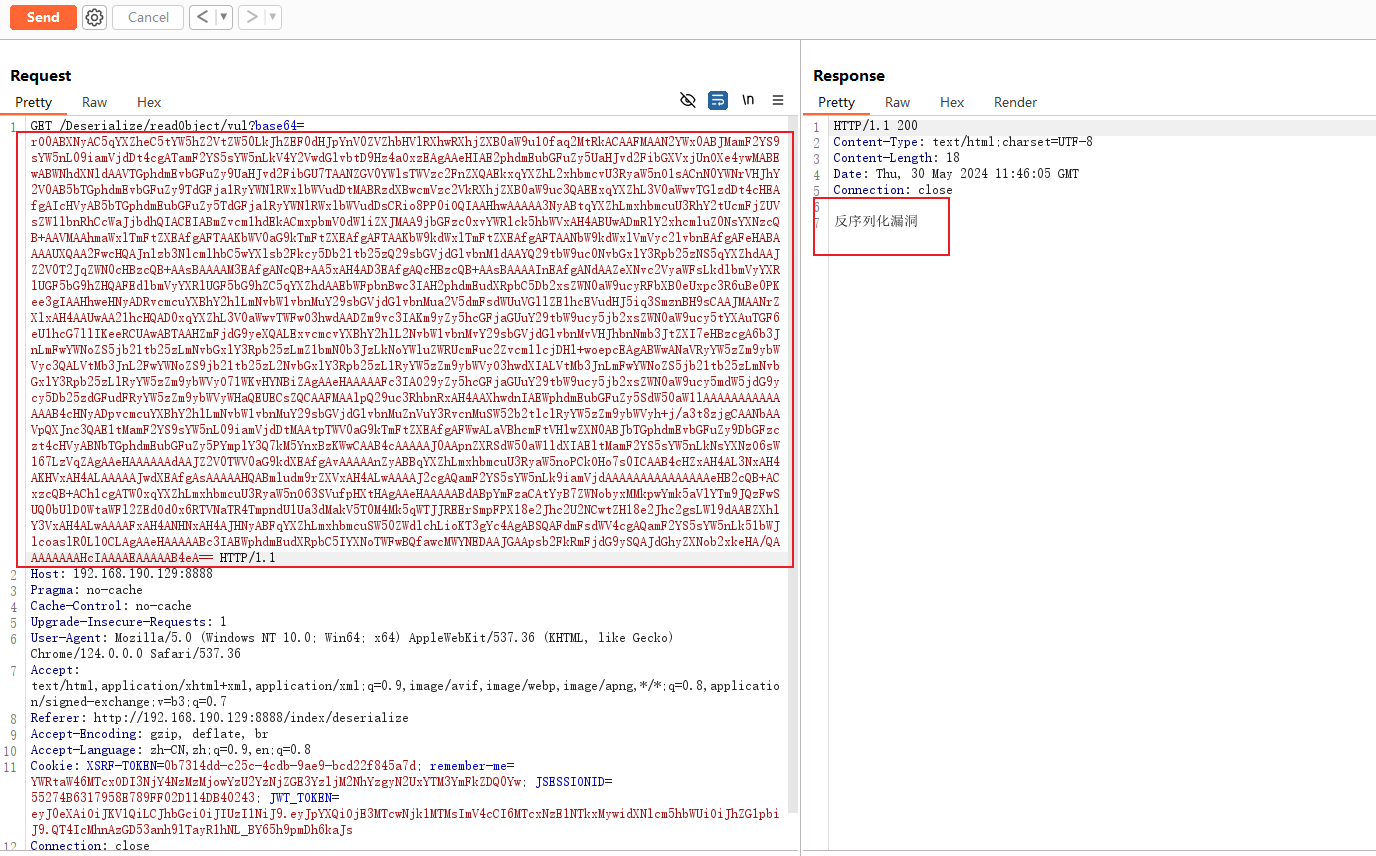The image size is (1376, 856).
Task: Open the Request hamburger options menu
Action: point(778,100)
